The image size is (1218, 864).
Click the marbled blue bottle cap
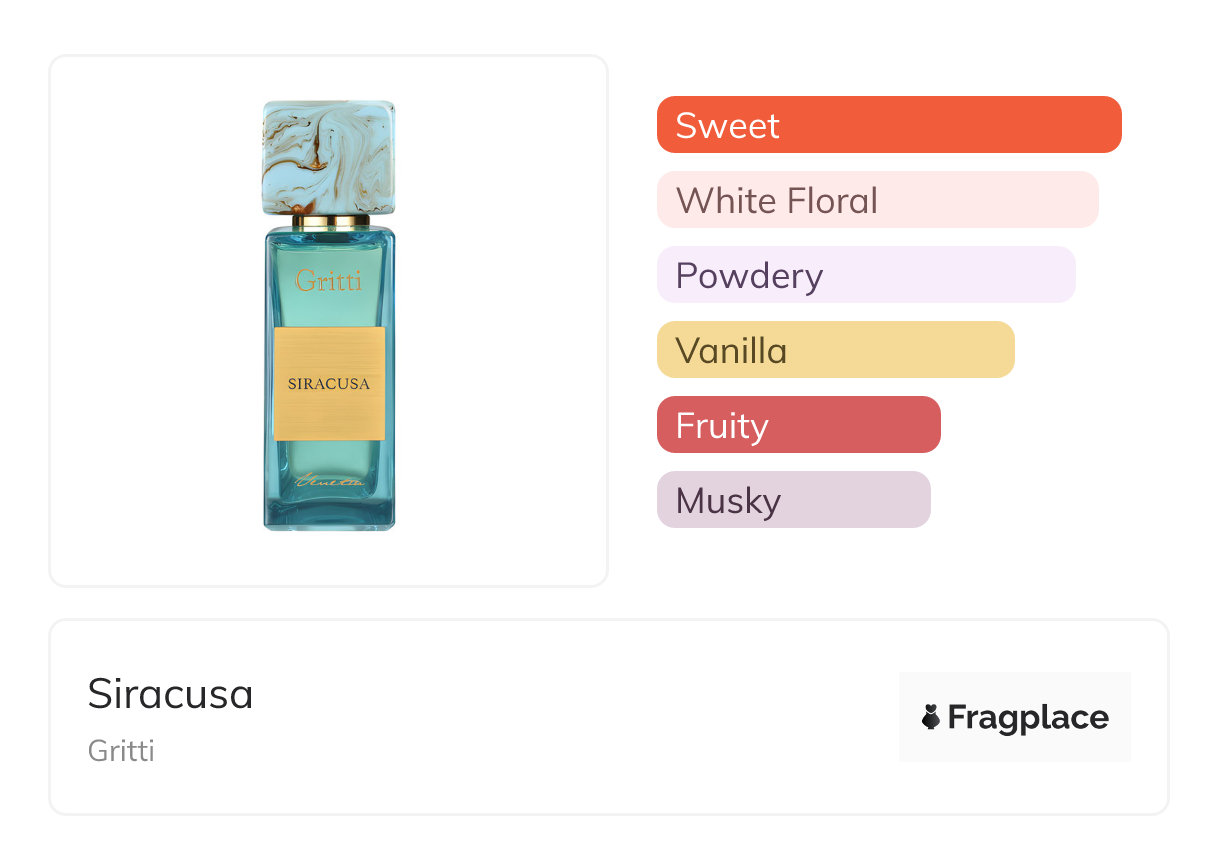[329, 157]
